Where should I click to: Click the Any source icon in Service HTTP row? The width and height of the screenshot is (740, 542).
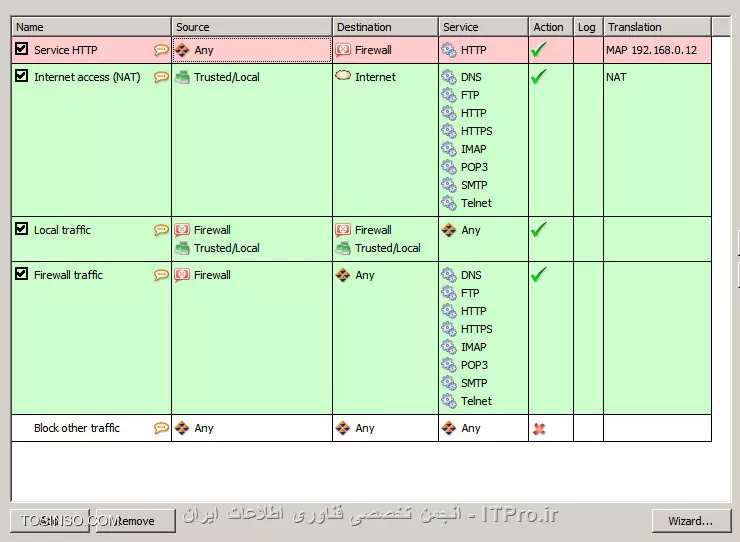click(182, 50)
